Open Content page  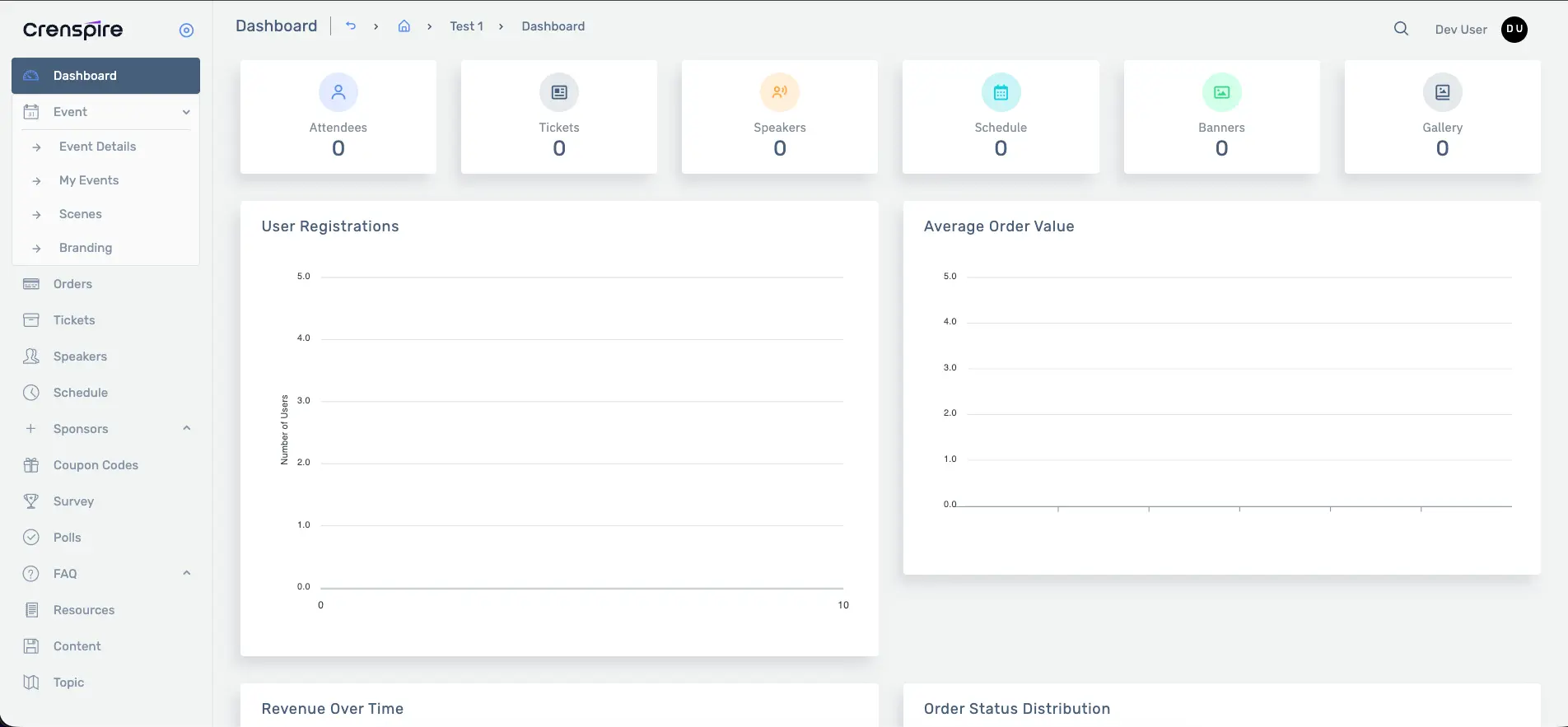(77, 646)
